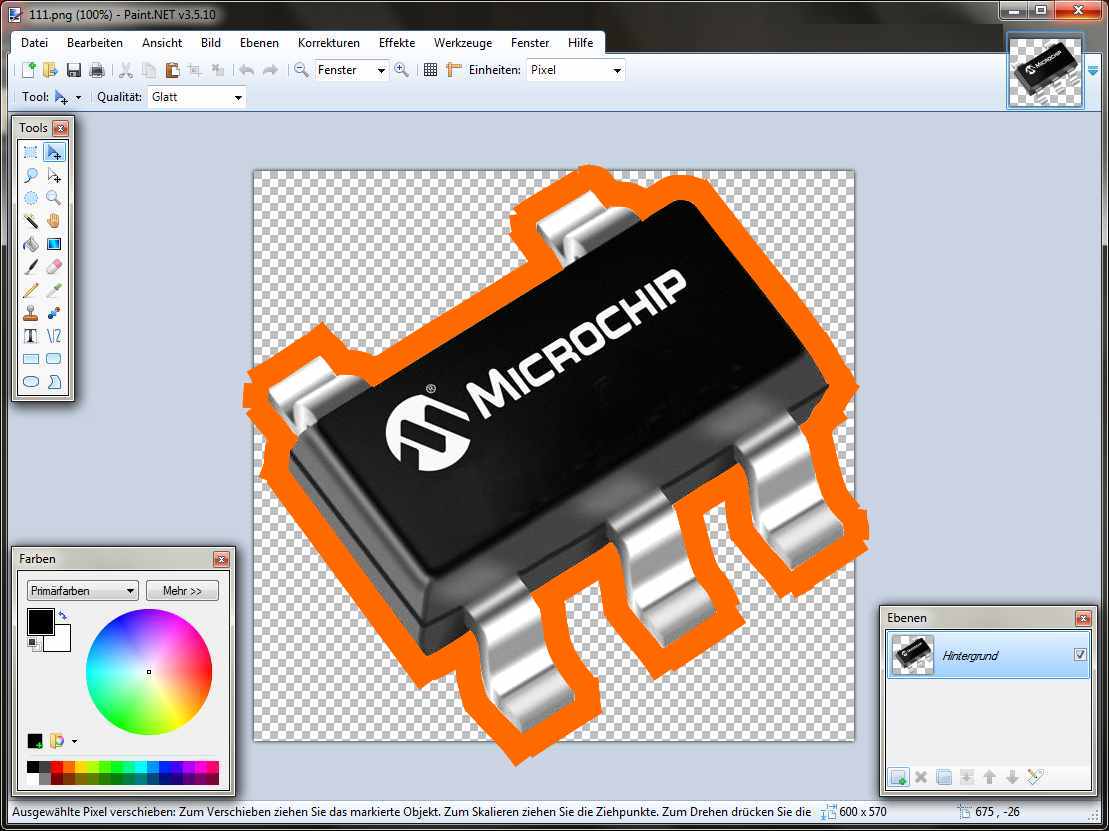This screenshot has width=1109, height=831.
Task: Toggle Hintergrund layer visibility checkbox
Action: click(x=1080, y=655)
